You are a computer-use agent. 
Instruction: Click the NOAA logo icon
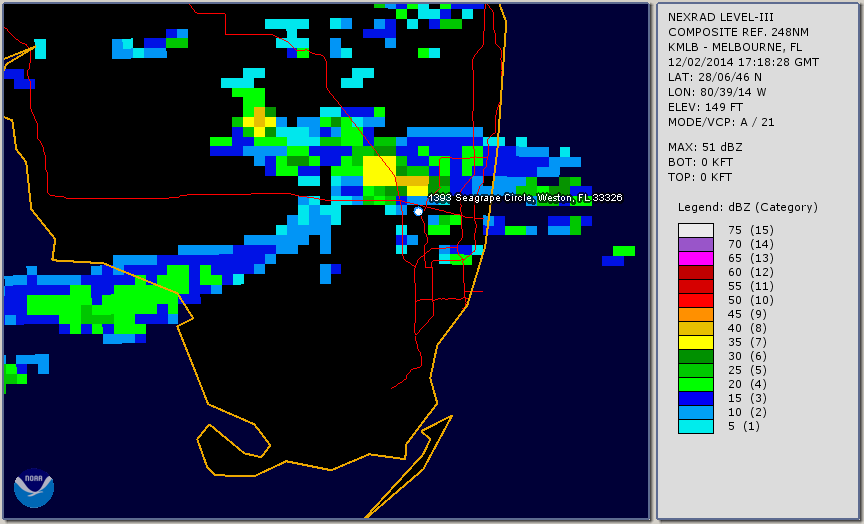coord(34,488)
